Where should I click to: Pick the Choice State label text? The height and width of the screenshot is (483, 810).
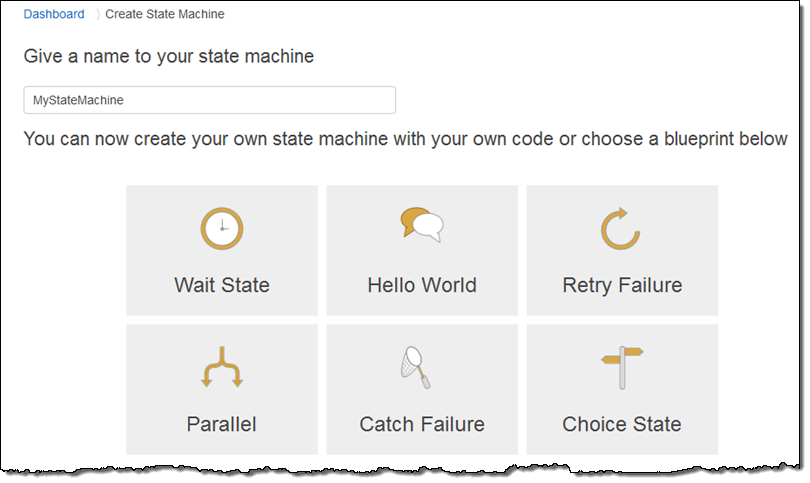coord(621,424)
